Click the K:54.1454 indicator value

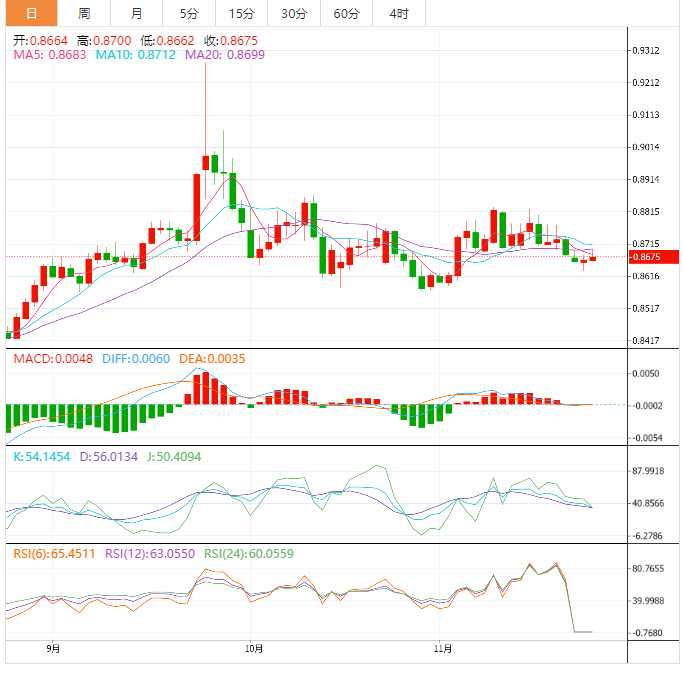pyautogui.click(x=41, y=457)
